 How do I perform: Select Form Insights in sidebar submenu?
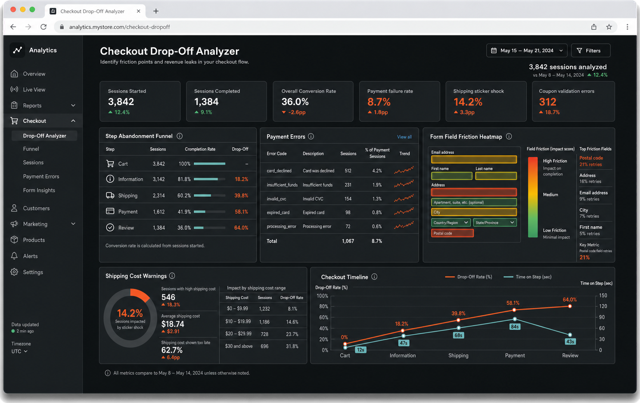39,190
